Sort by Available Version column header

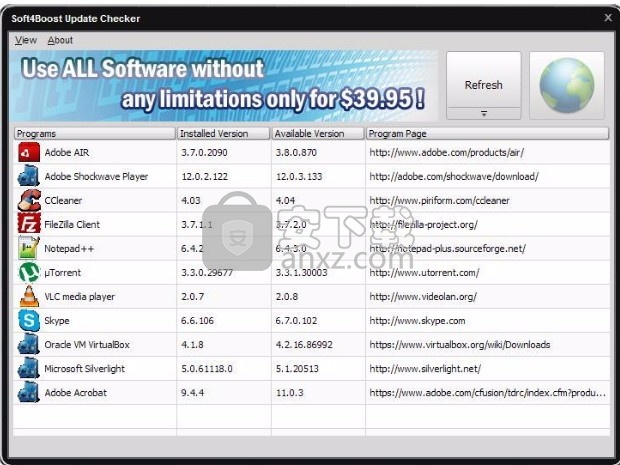318,134
